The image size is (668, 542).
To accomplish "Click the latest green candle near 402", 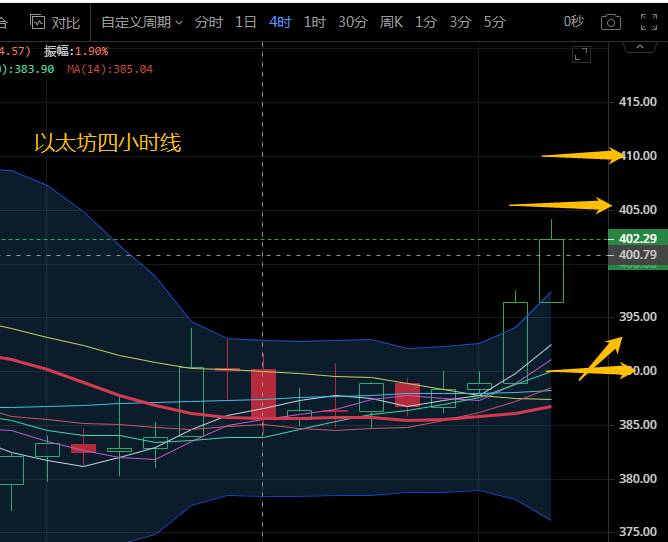I will 551,271.
